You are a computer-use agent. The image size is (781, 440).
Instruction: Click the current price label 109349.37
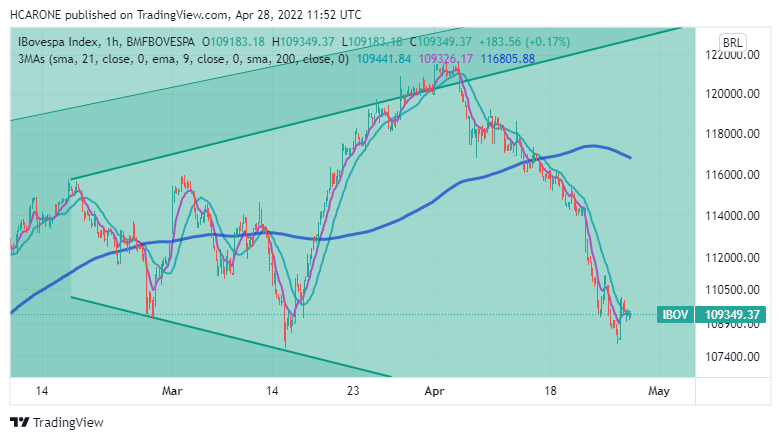pos(733,315)
